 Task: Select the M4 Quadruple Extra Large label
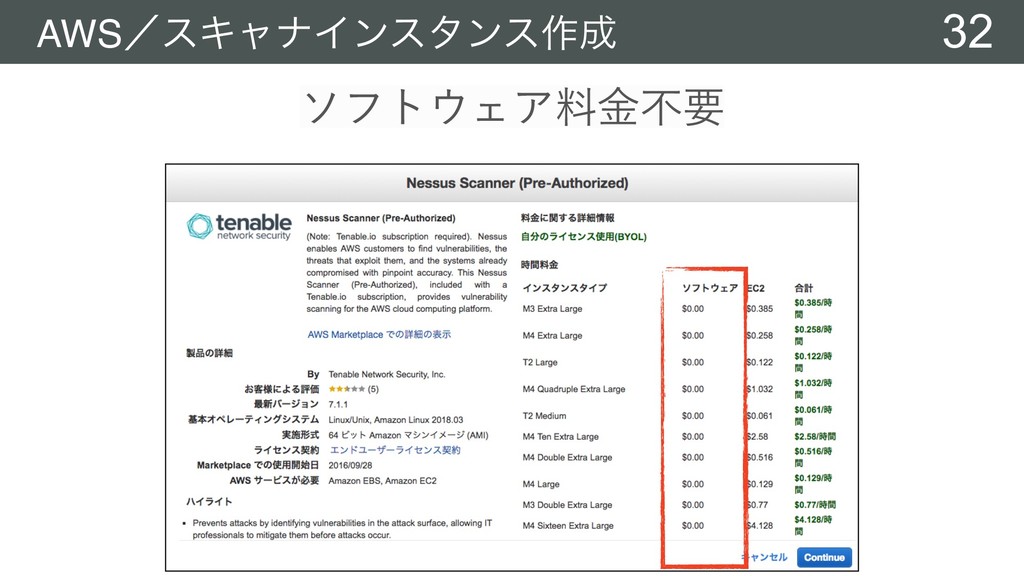point(574,389)
